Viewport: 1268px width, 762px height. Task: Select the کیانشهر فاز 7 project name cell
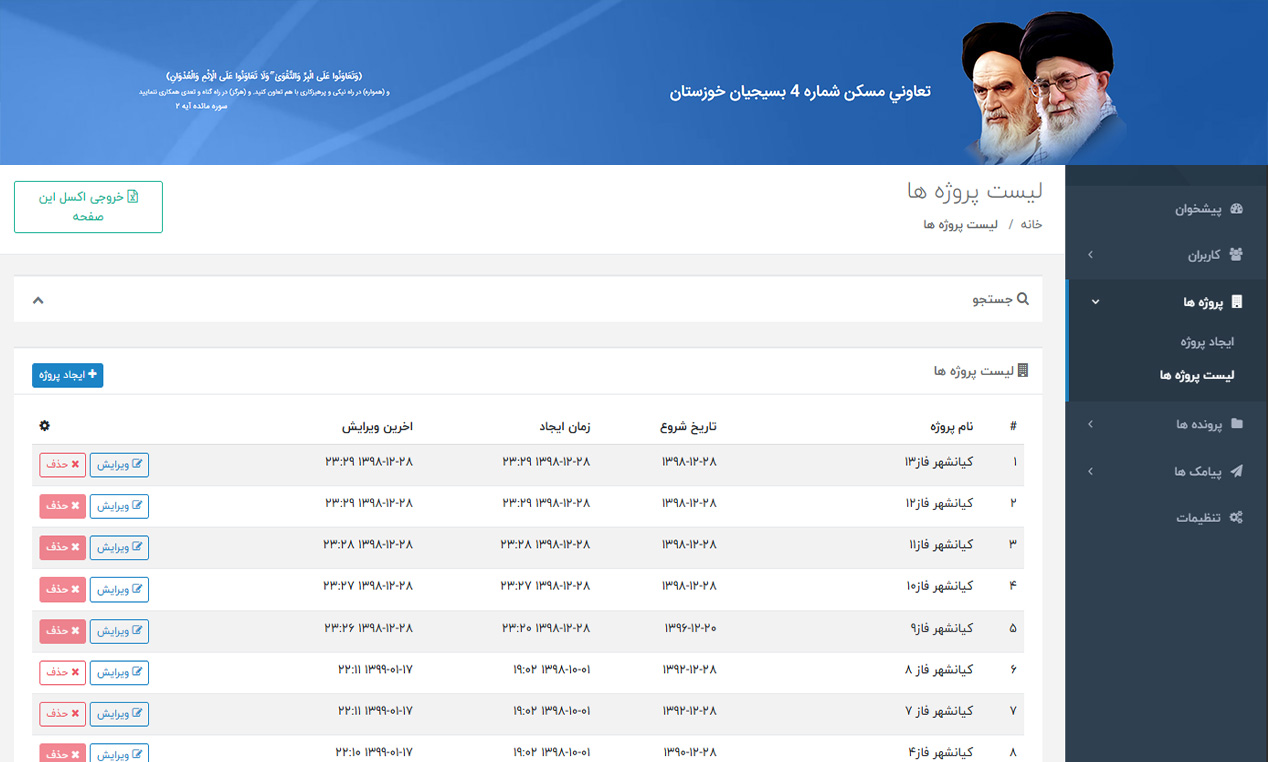coord(938,712)
